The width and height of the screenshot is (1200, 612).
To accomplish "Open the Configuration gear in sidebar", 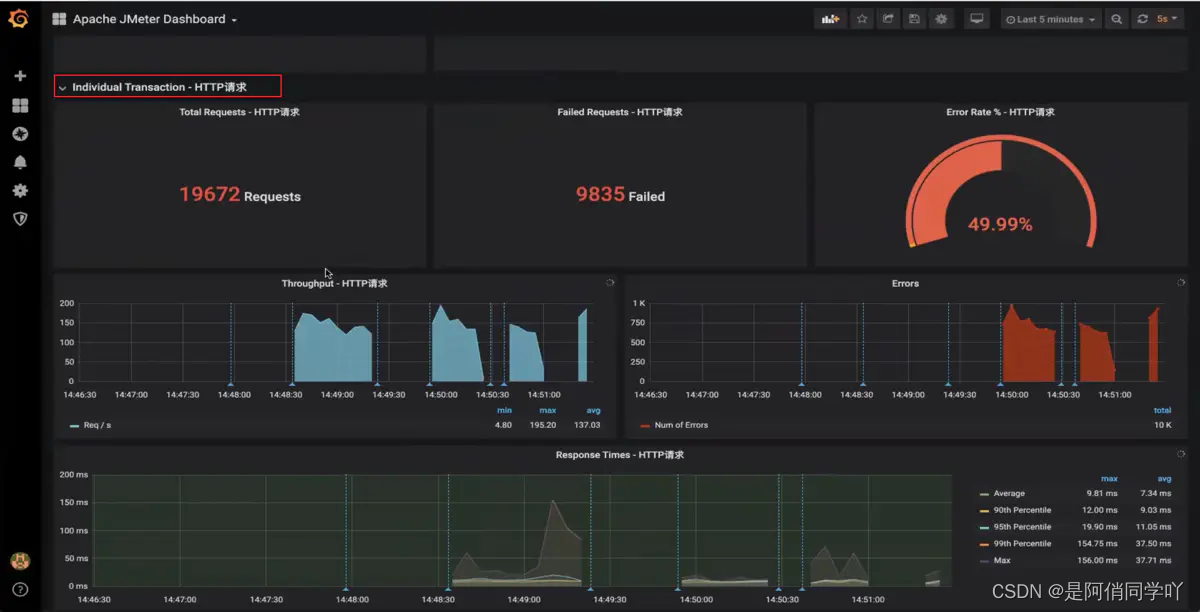I will pyautogui.click(x=20, y=190).
